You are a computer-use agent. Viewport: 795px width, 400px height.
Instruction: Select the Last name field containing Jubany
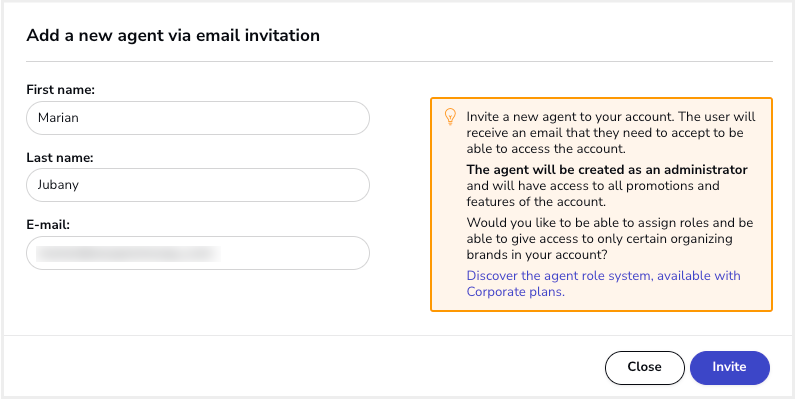[198, 185]
